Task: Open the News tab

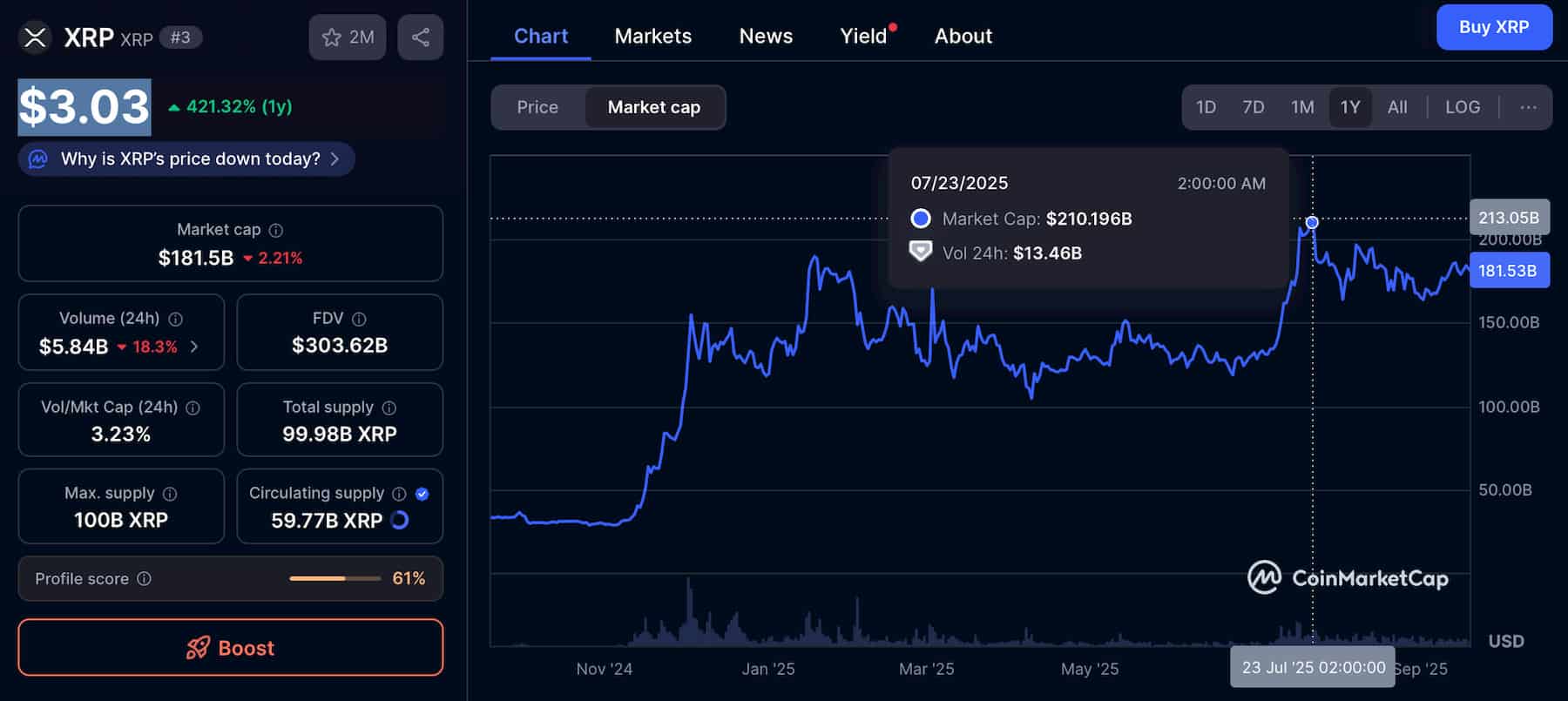Action: pyautogui.click(x=766, y=36)
